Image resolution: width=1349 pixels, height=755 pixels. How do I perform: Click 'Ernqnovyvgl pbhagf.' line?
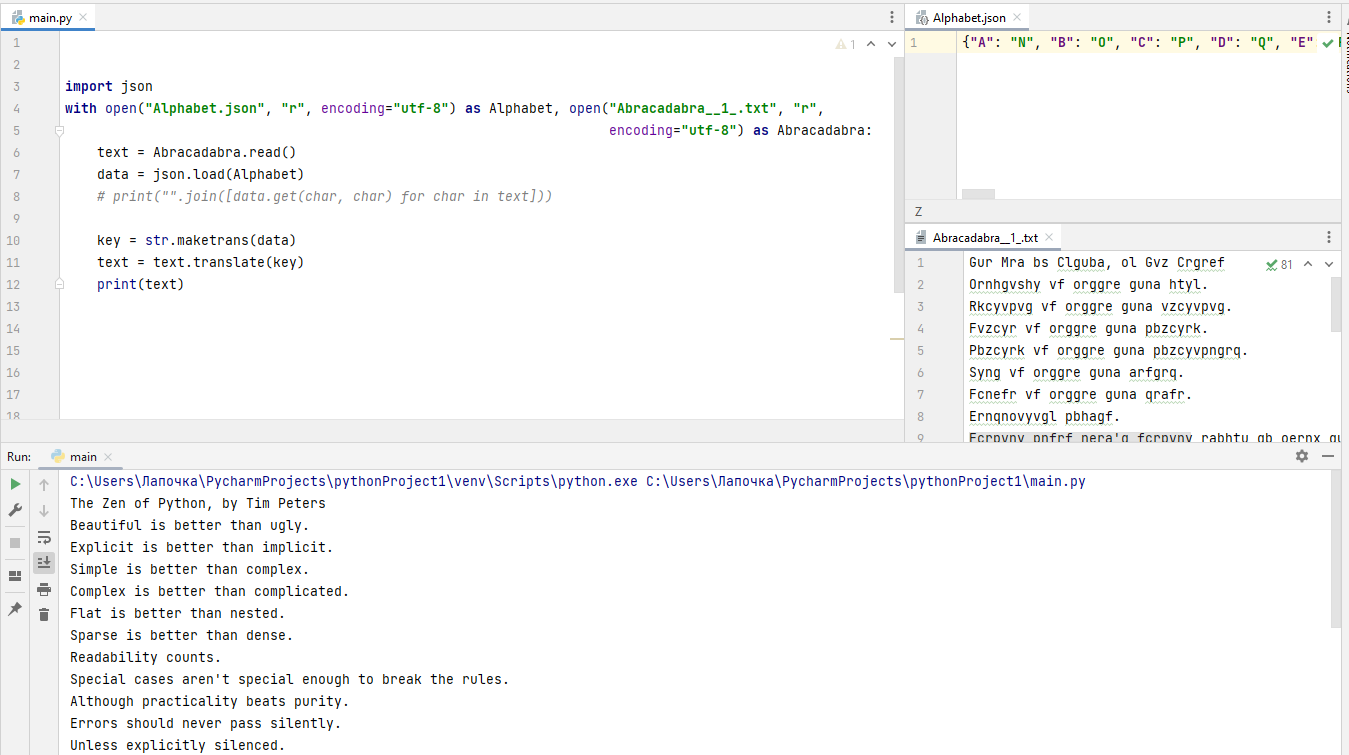pos(1045,417)
